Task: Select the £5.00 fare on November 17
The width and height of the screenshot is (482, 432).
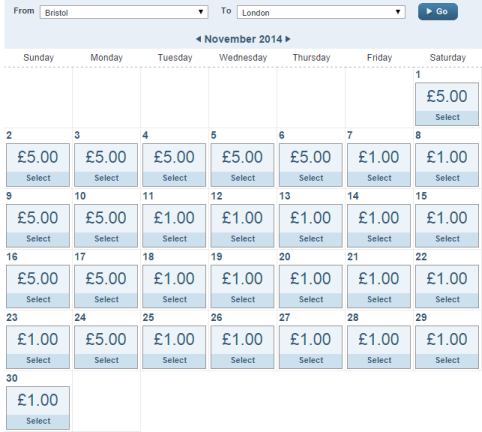Action: [x=106, y=286]
